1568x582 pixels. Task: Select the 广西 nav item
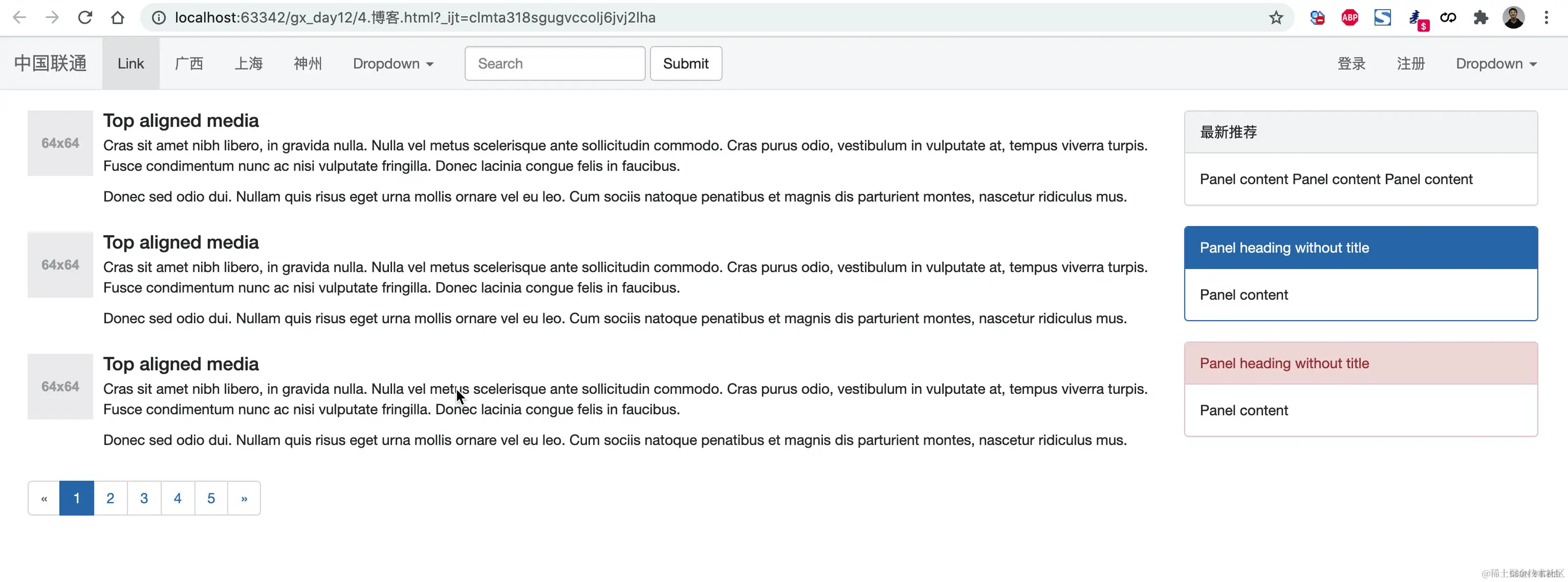click(x=189, y=64)
